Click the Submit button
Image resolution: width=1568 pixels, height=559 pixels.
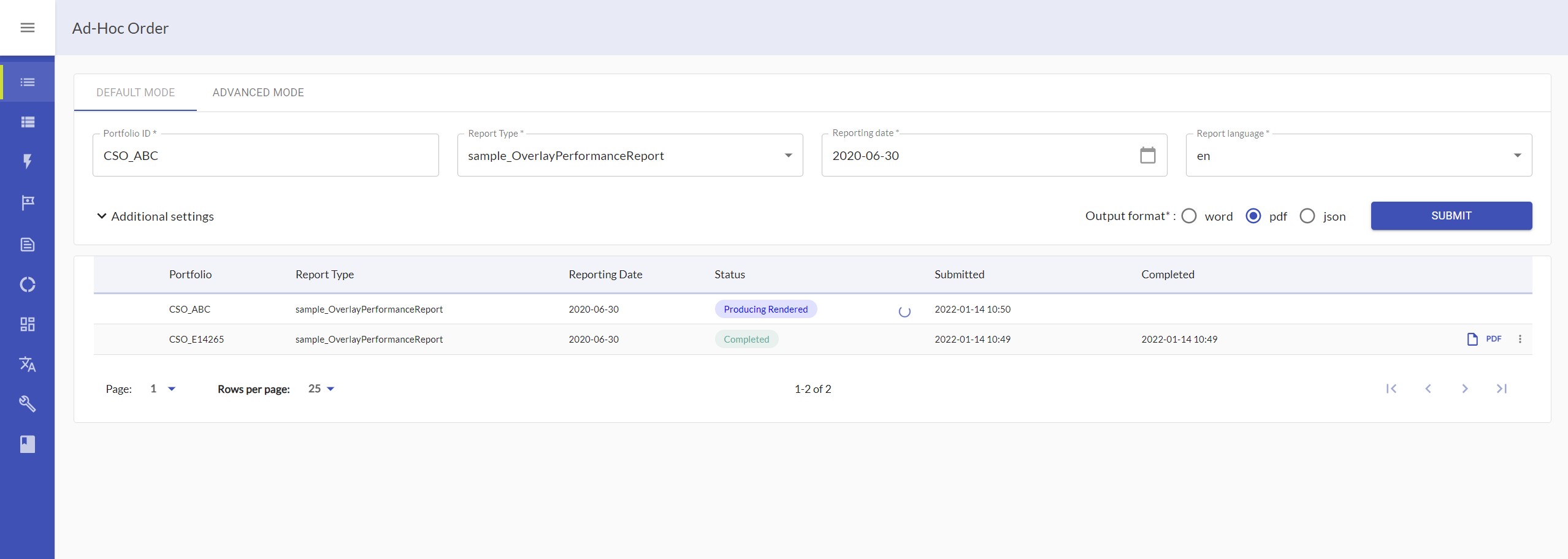[x=1451, y=216]
